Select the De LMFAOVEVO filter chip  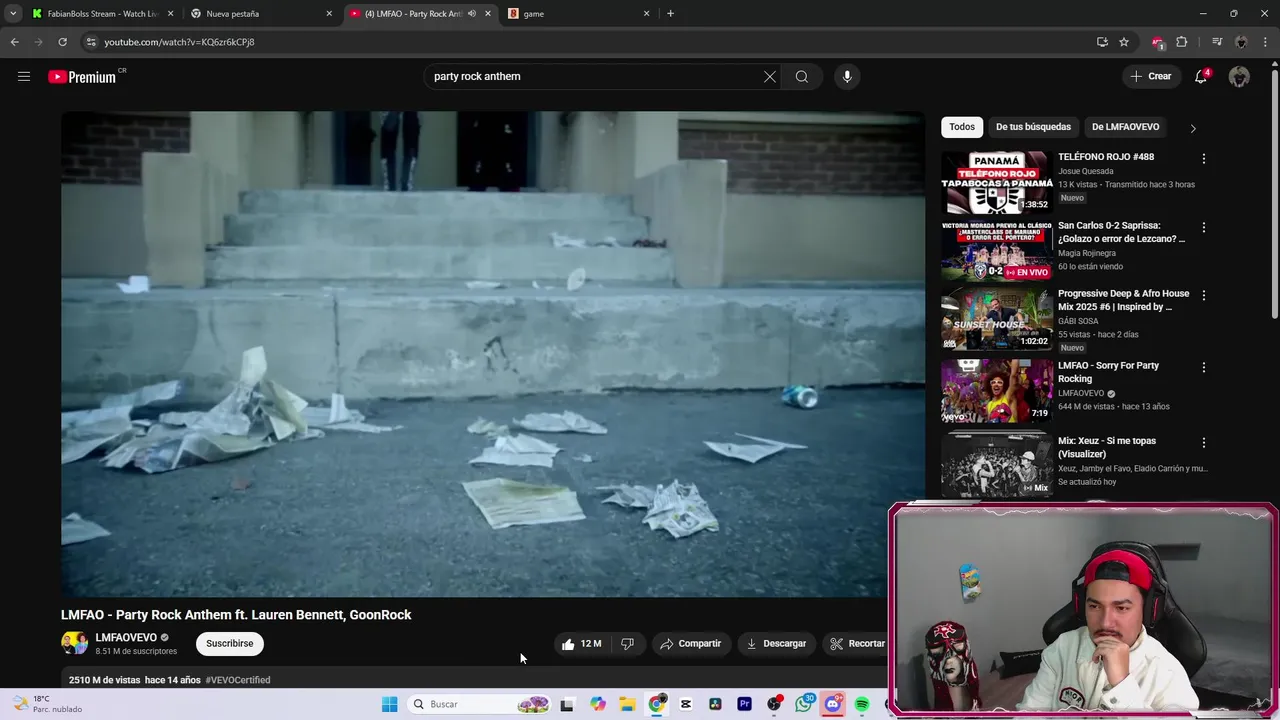pyautogui.click(x=1125, y=127)
